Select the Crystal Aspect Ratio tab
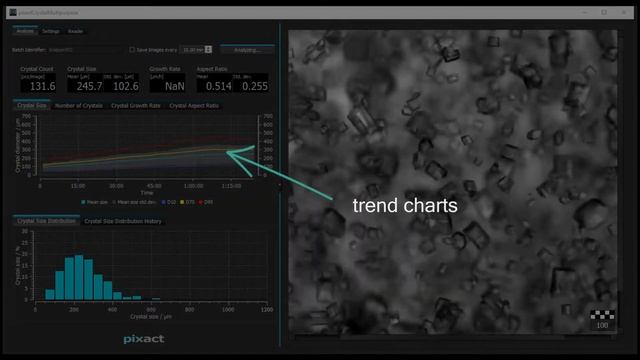The height and width of the screenshot is (360, 640). (194, 105)
